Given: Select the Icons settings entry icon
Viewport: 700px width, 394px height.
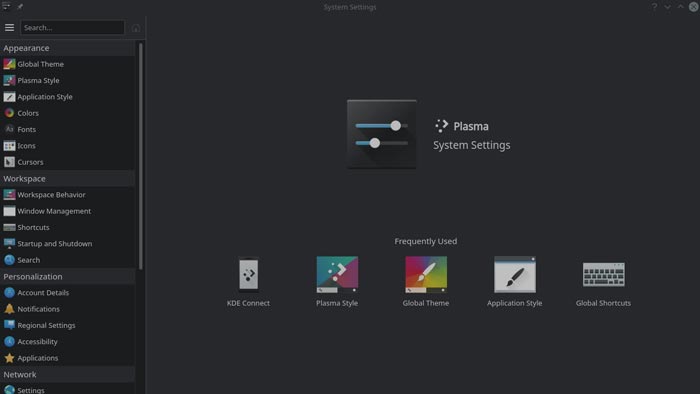Looking at the screenshot, I should [x=9, y=146].
